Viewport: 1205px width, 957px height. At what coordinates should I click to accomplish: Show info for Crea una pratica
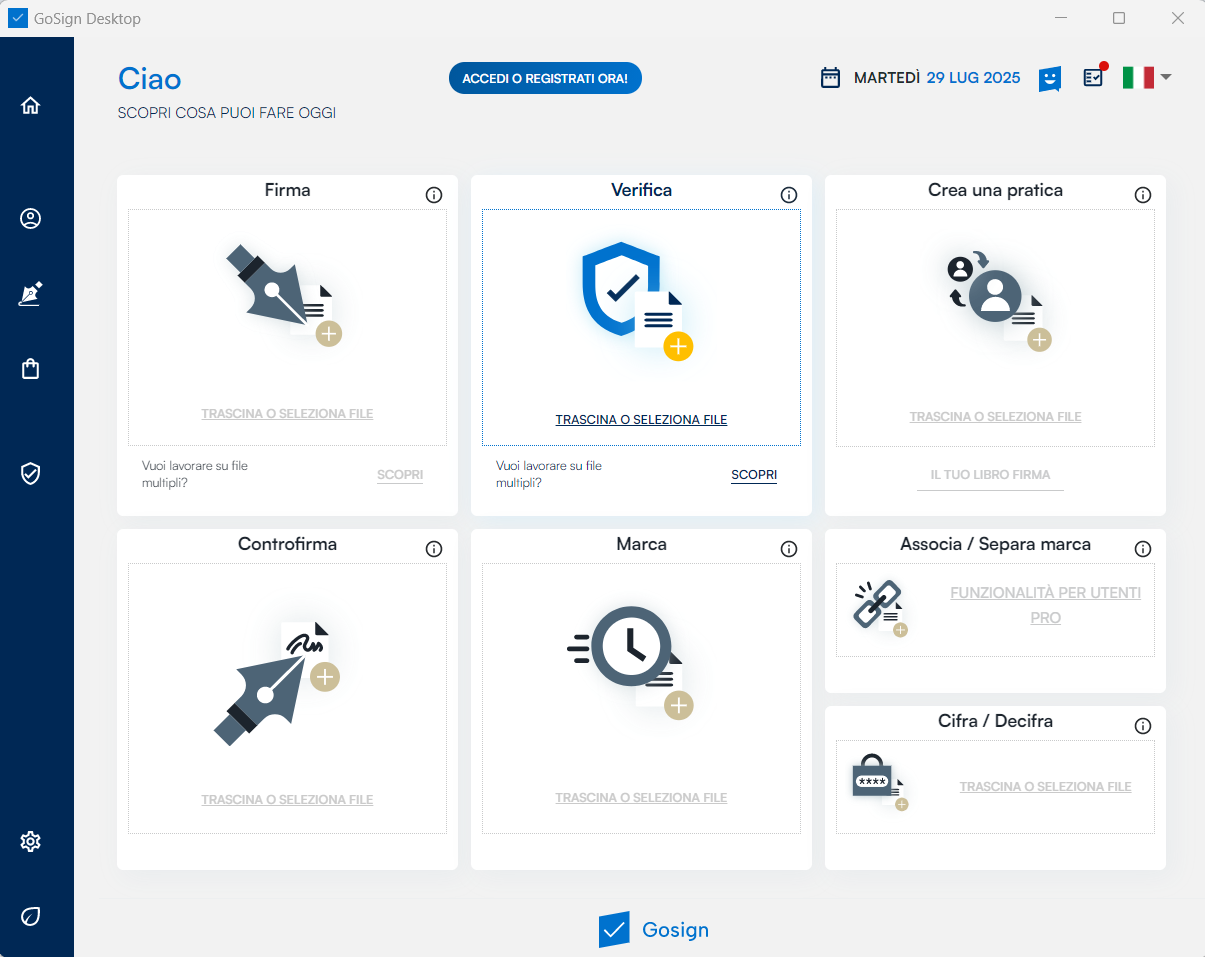1143,195
